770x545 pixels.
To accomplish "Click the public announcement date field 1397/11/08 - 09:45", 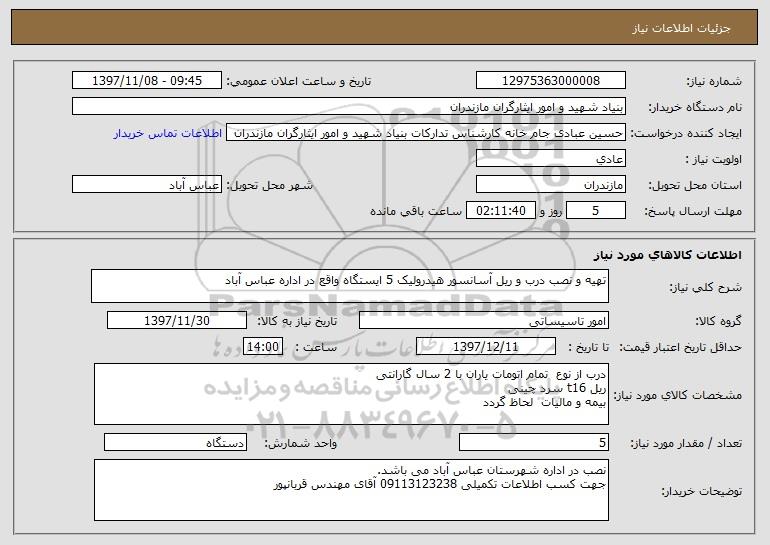I will click(147, 81).
